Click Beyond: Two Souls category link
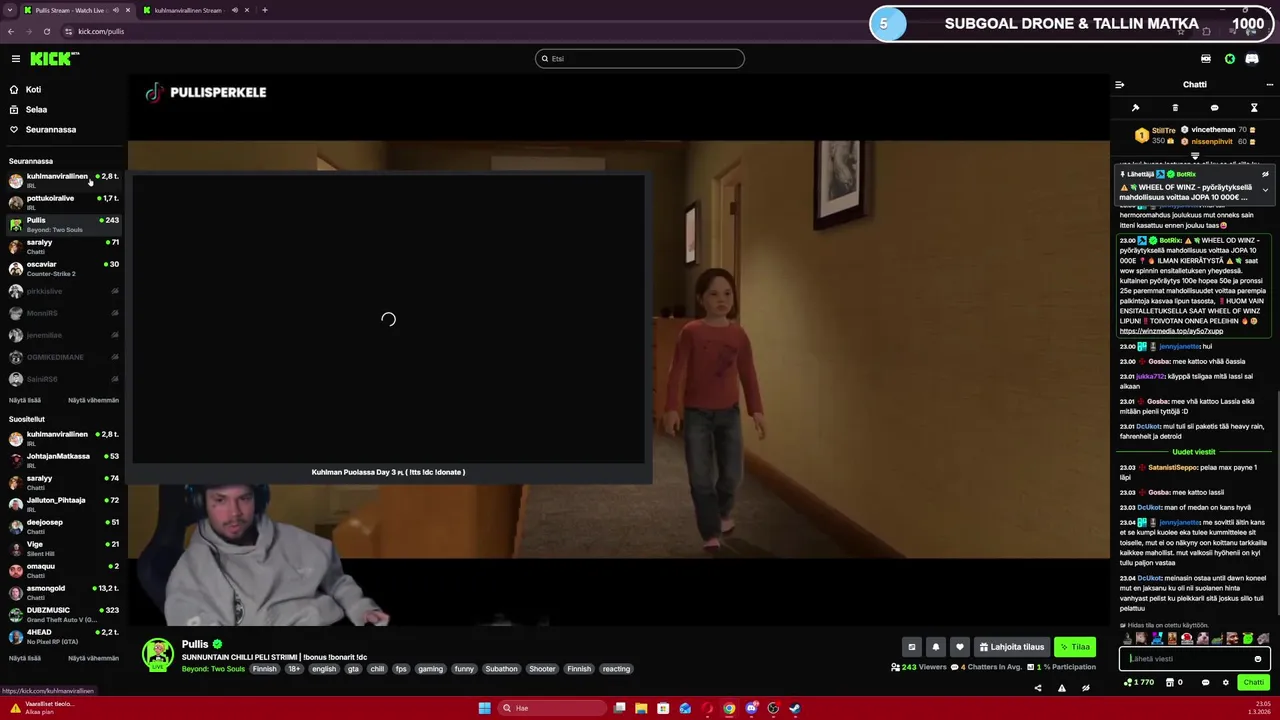Image resolution: width=1280 pixels, height=720 pixels. pyautogui.click(x=213, y=669)
